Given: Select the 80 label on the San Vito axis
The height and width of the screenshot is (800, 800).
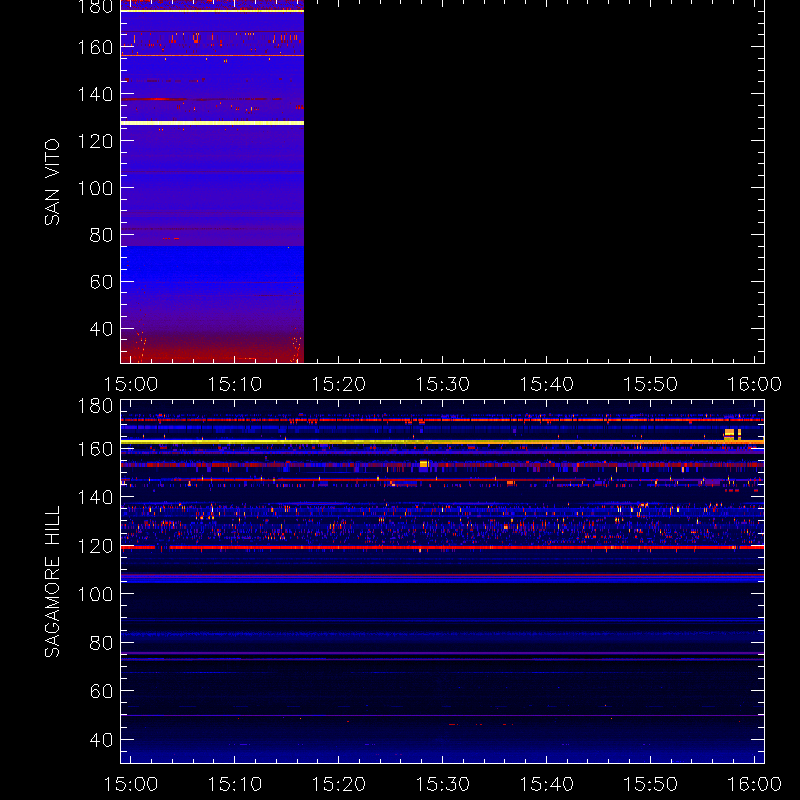Looking at the screenshot, I should pyautogui.click(x=101, y=235).
